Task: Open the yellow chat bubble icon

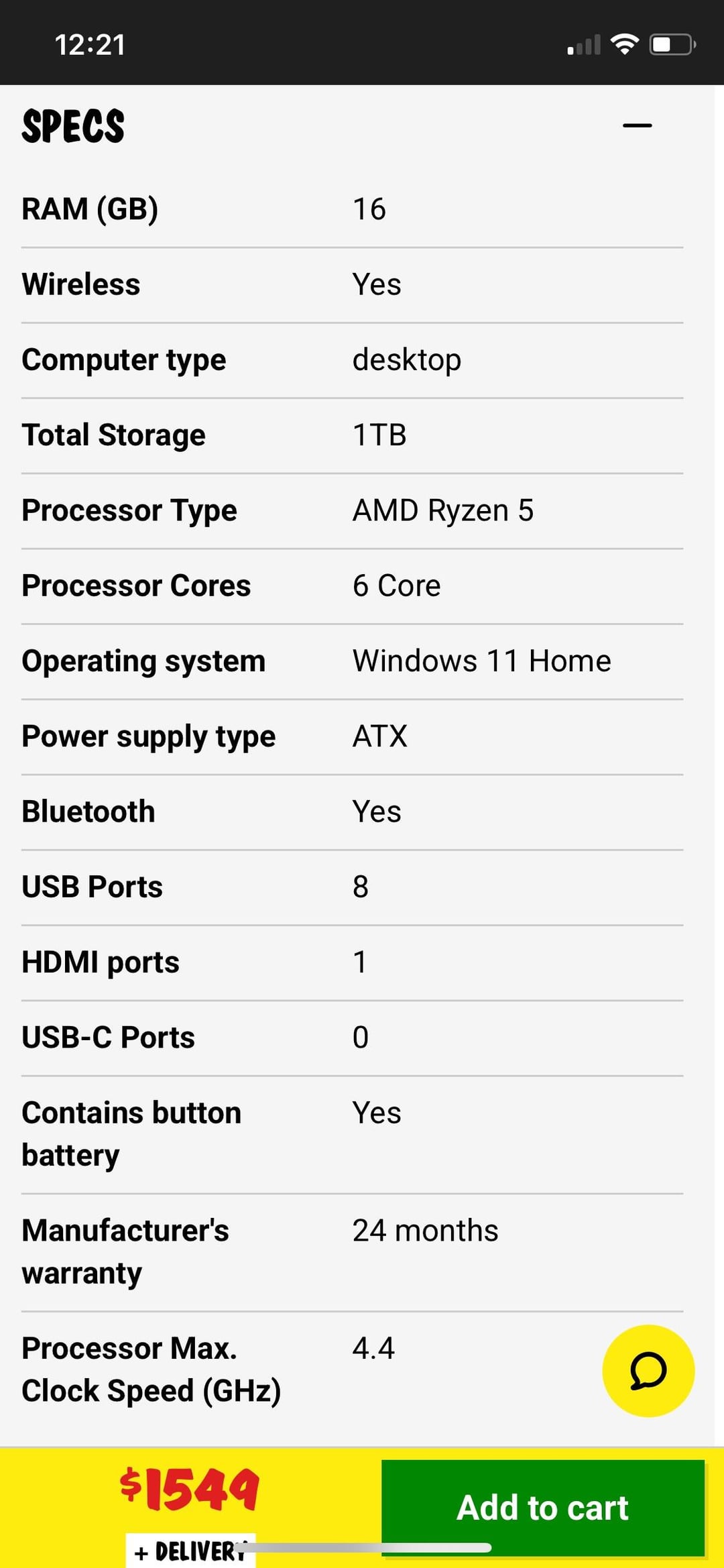Action: tap(648, 1370)
